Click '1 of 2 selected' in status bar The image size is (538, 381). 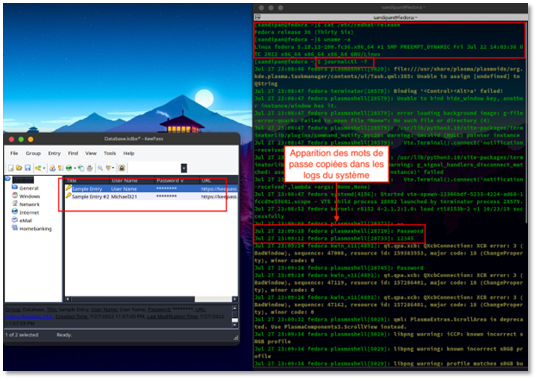[x=22, y=335]
